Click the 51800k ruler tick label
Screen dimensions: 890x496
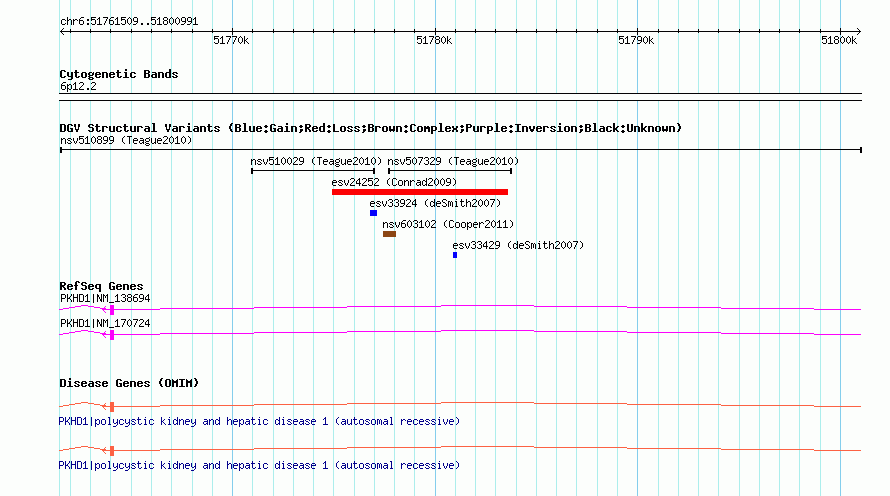pos(839,40)
